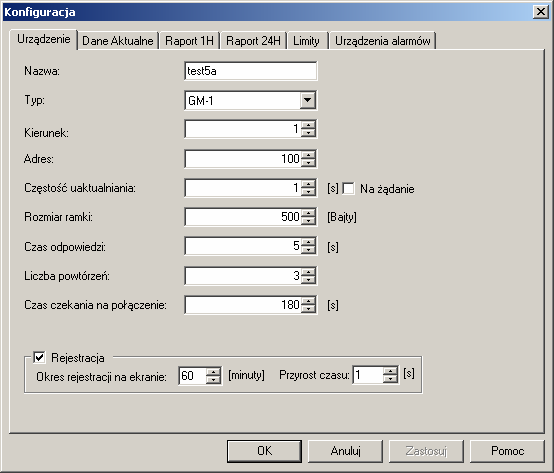Confirm with the OK button

coord(264,451)
